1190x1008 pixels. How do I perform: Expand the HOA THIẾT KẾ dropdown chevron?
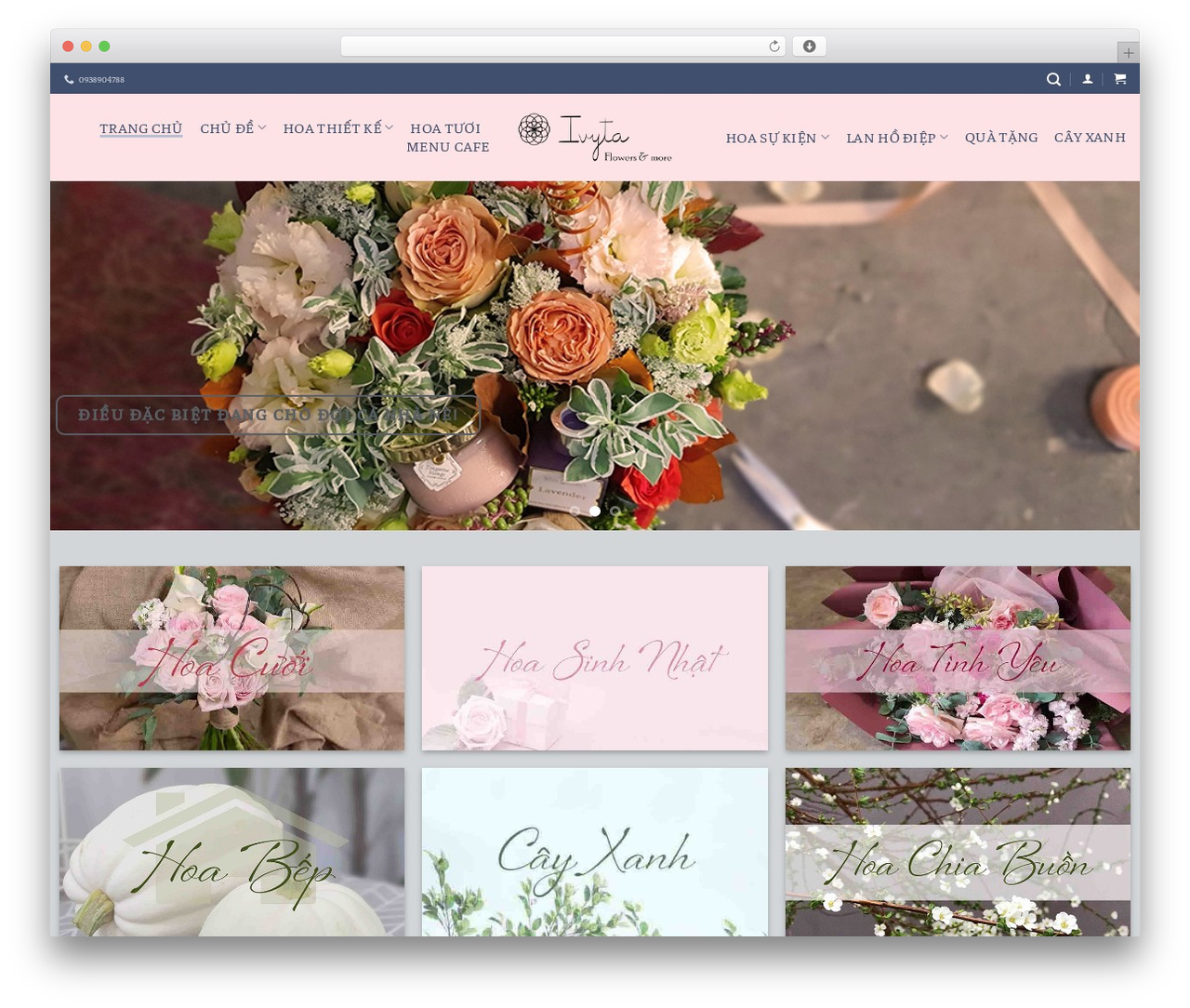click(x=390, y=127)
